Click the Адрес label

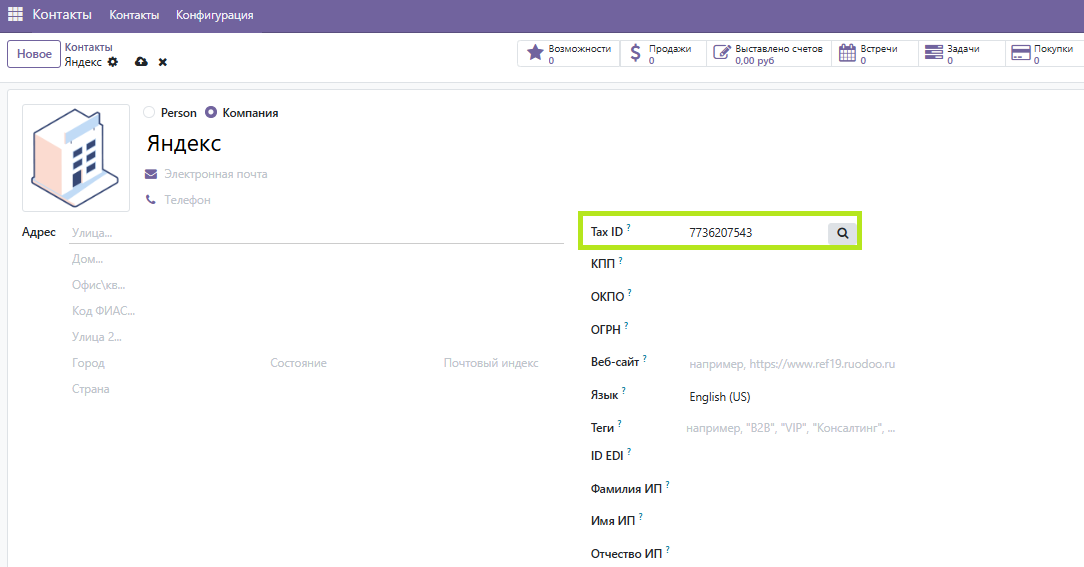click(x=39, y=232)
